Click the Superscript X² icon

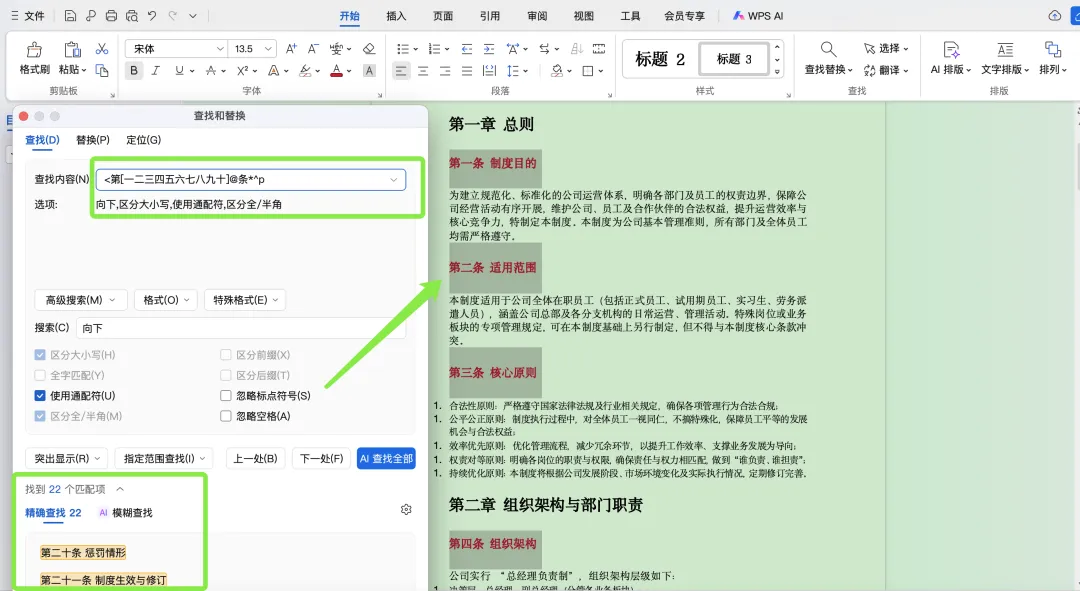tap(242, 70)
